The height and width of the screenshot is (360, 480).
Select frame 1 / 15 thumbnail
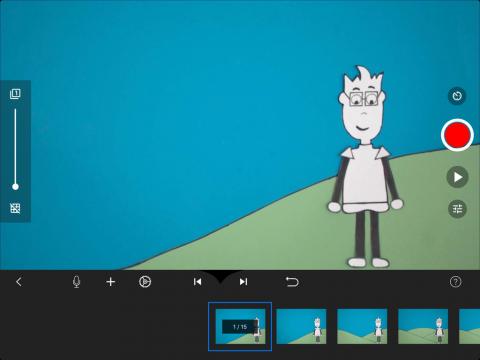coord(240,326)
